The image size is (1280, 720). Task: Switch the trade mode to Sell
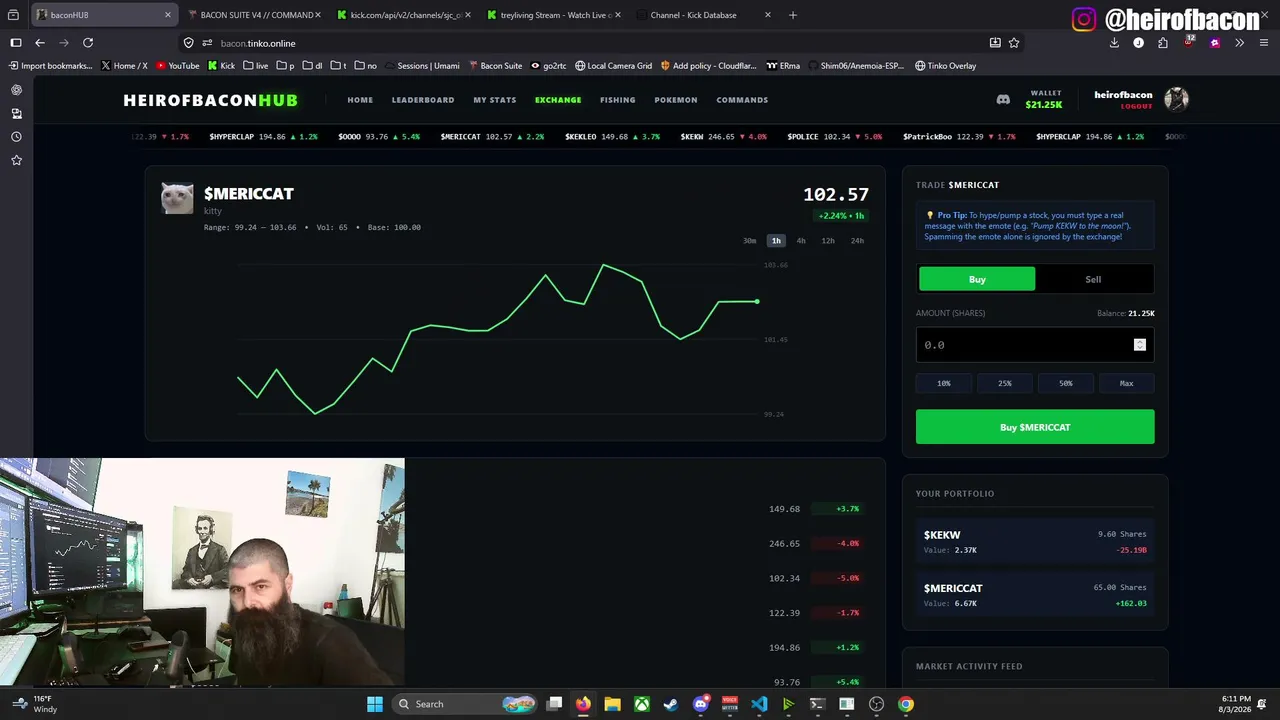(x=1093, y=279)
